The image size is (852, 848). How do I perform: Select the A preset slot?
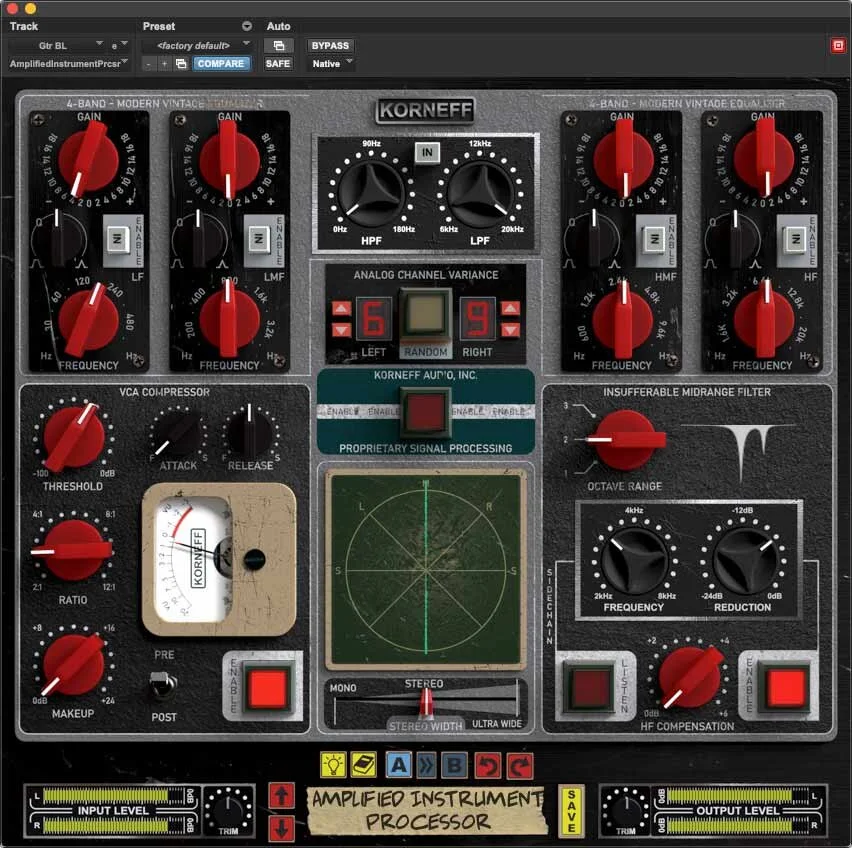click(398, 765)
